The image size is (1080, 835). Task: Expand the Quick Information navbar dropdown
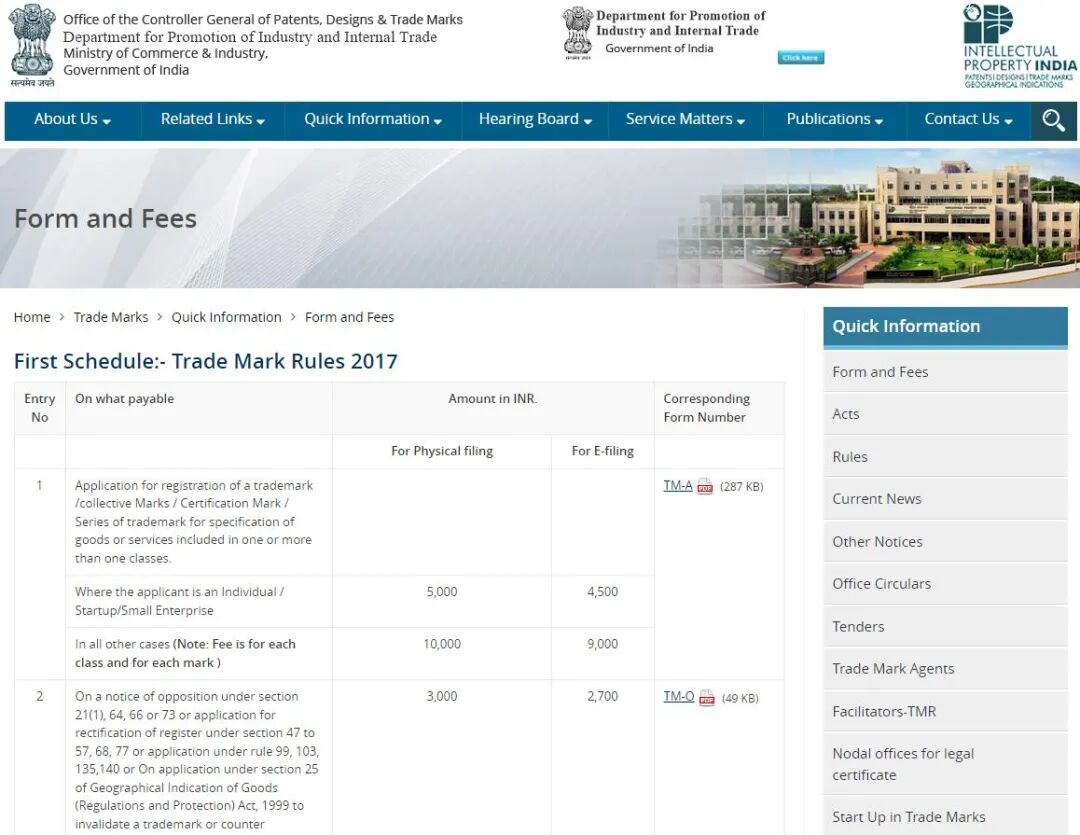click(x=373, y=119)
